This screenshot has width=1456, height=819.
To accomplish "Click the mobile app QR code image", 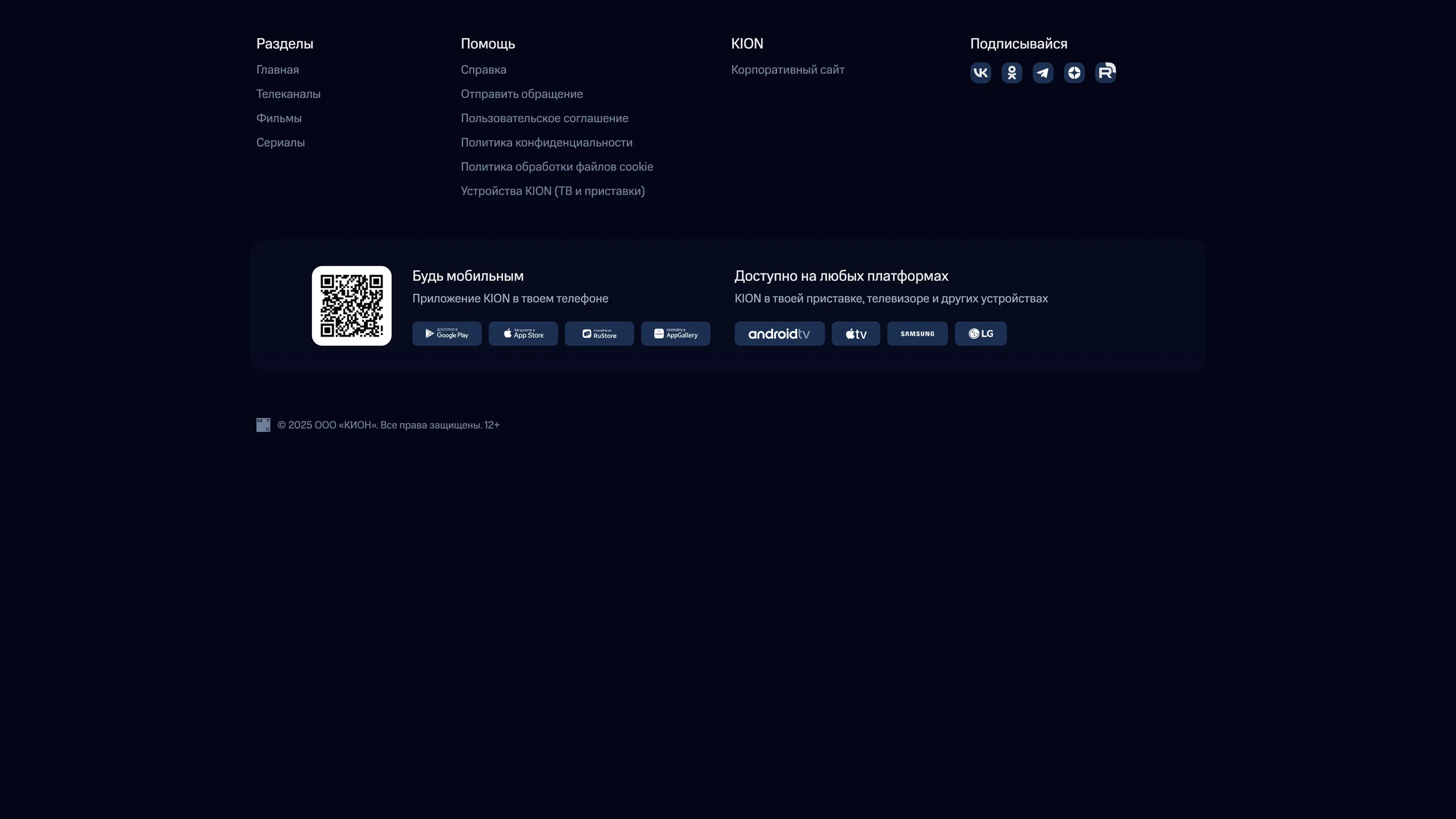I will click(351, 306).
